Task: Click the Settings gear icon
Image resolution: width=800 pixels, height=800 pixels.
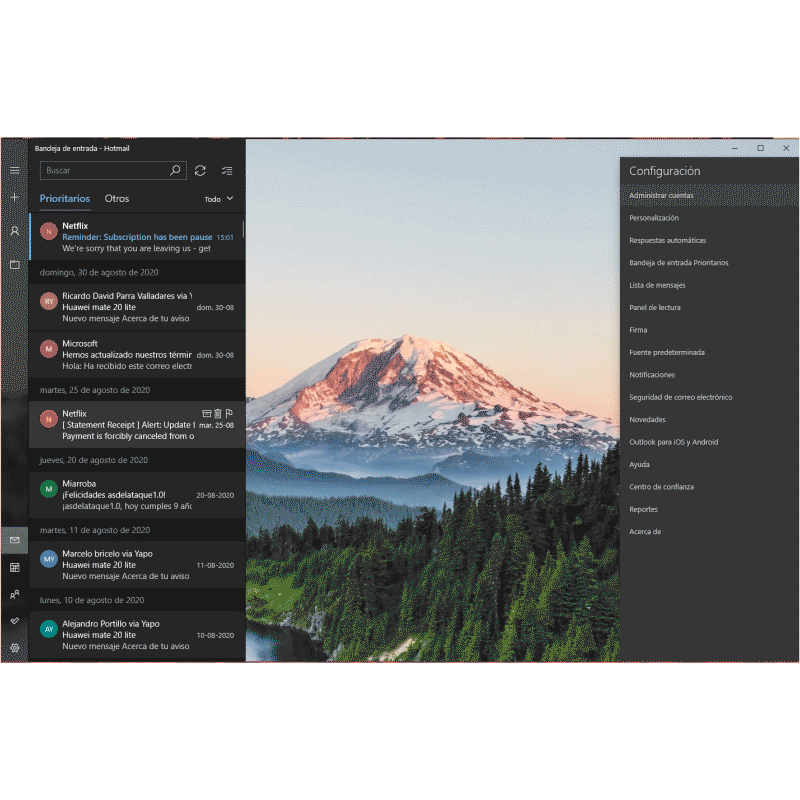Action: [x=14, y=648]
